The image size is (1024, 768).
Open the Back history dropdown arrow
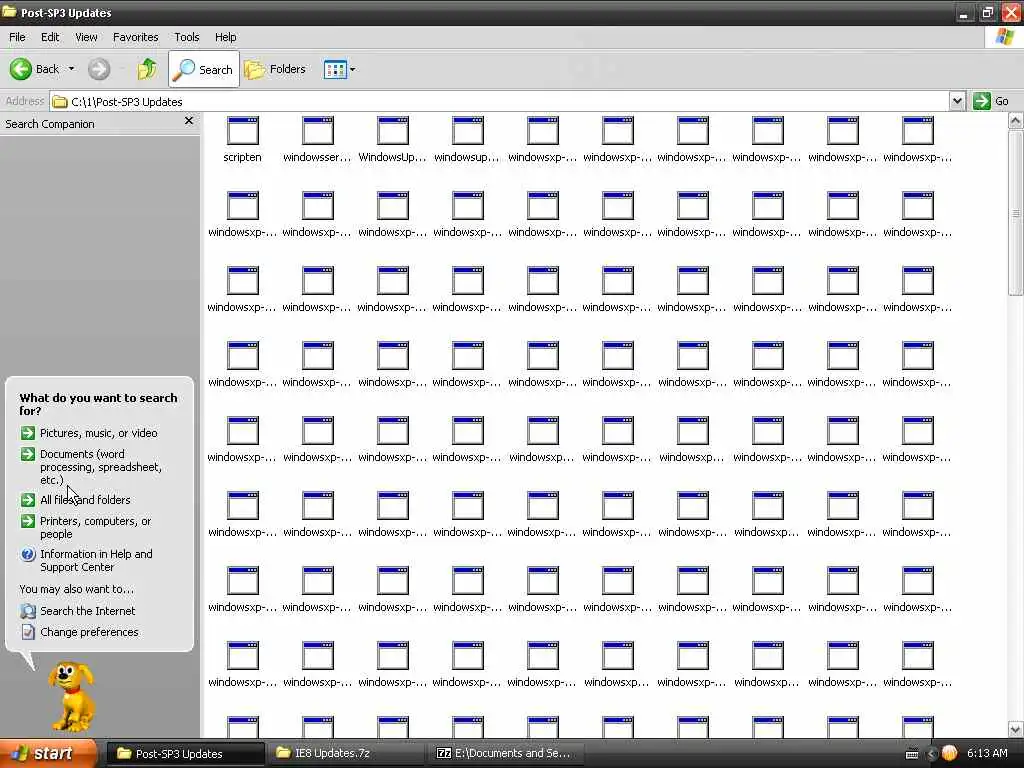tap(71, 69)
